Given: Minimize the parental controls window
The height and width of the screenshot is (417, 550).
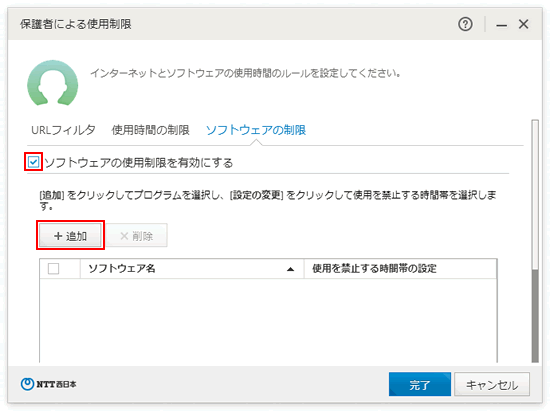Looking at the screenshot, I should click(501, 25).
